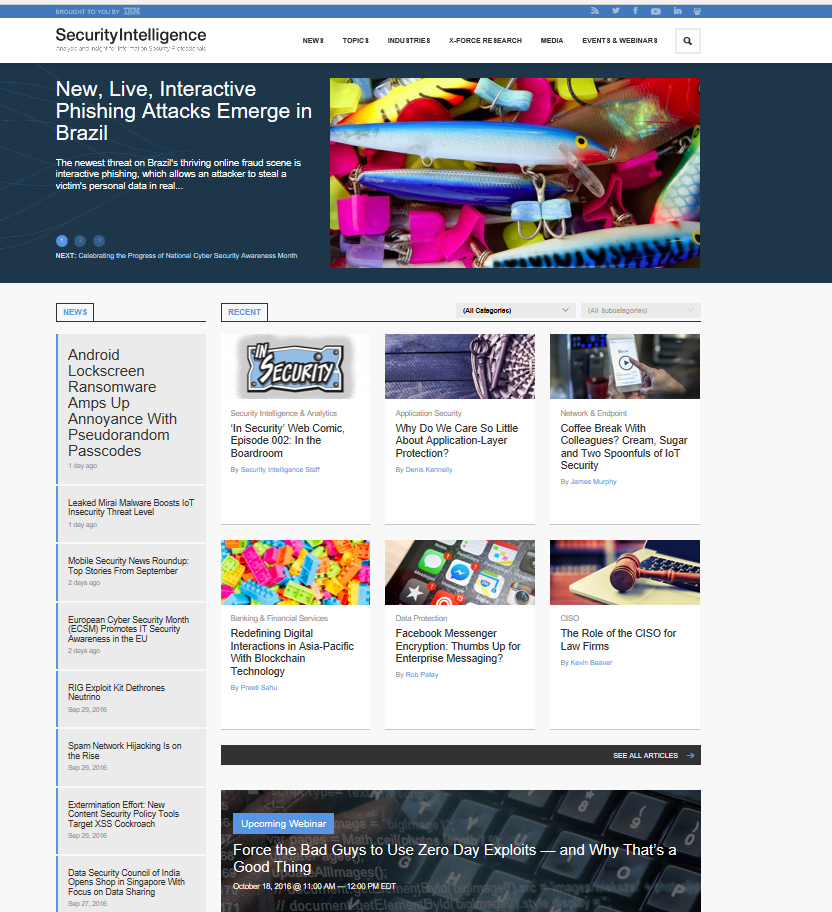Open the LinkedIn icon in top bar
Screen dimensions: 832x912
point(677,11)
